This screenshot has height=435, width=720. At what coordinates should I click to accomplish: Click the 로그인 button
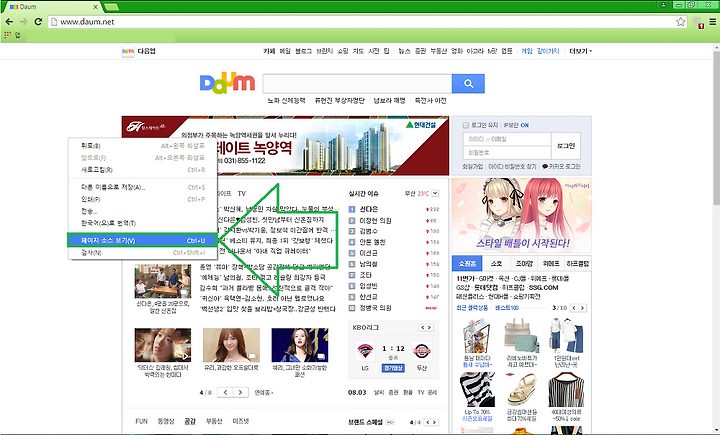(x=566, y=146)
